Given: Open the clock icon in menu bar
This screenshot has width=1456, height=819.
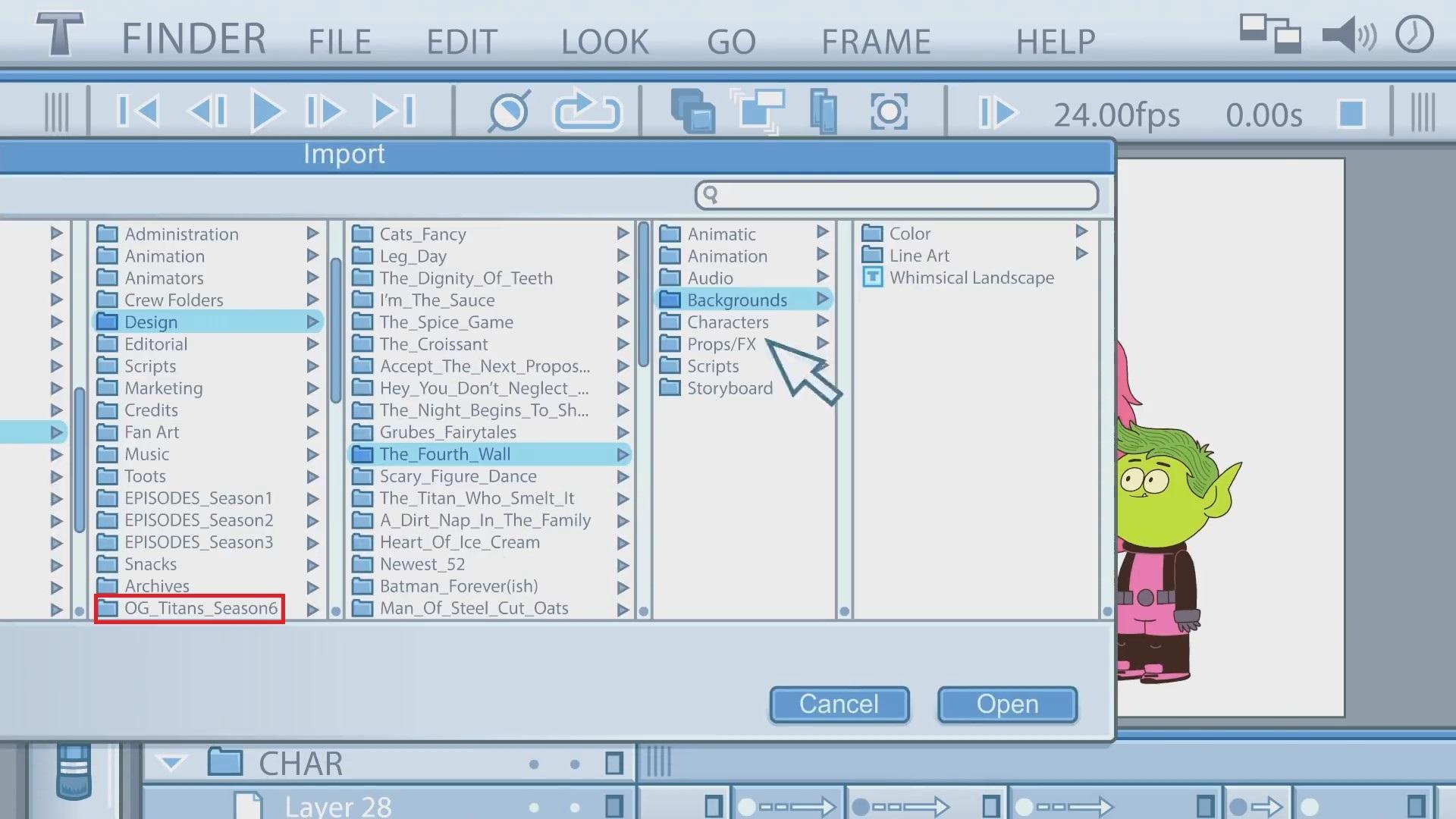Looking at the screenshot, I should click(x=1414, y=34).
